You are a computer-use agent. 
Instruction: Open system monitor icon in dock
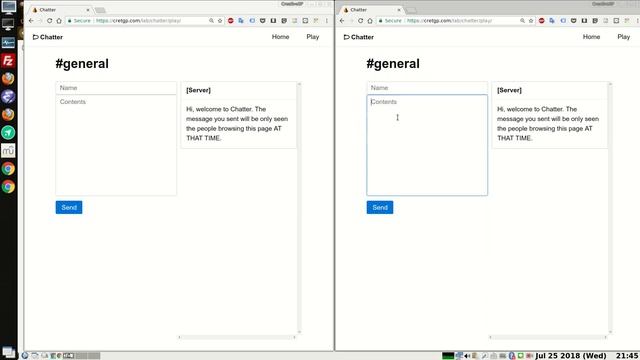[8, 42]
